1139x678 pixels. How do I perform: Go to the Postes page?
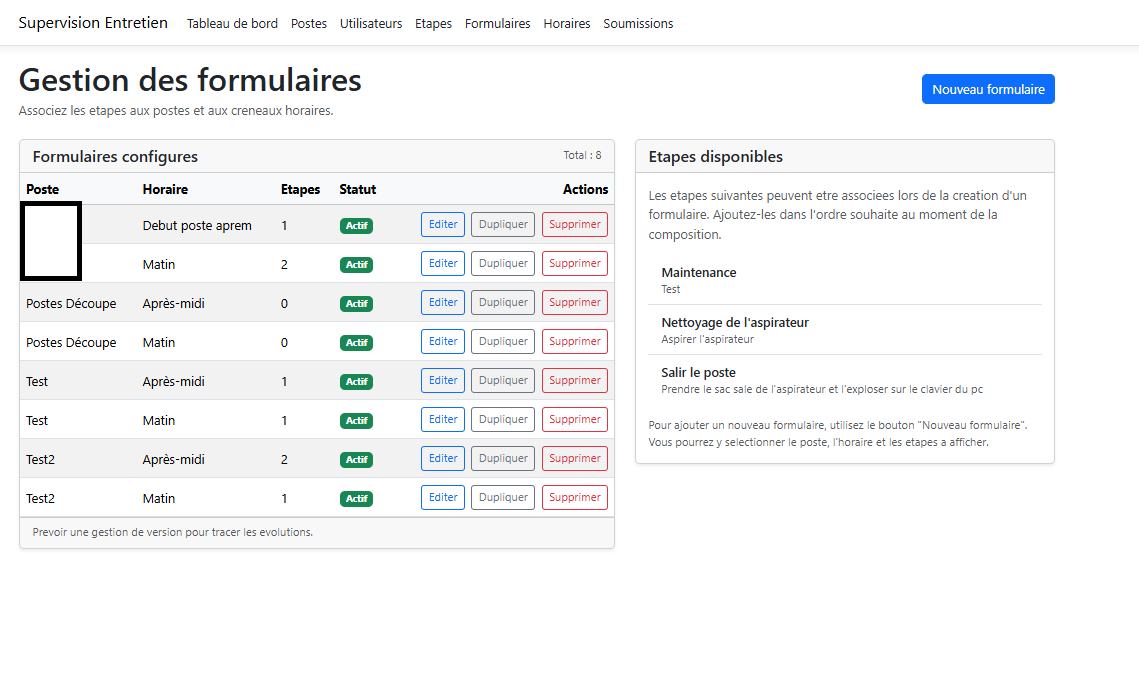coord(308,23)
